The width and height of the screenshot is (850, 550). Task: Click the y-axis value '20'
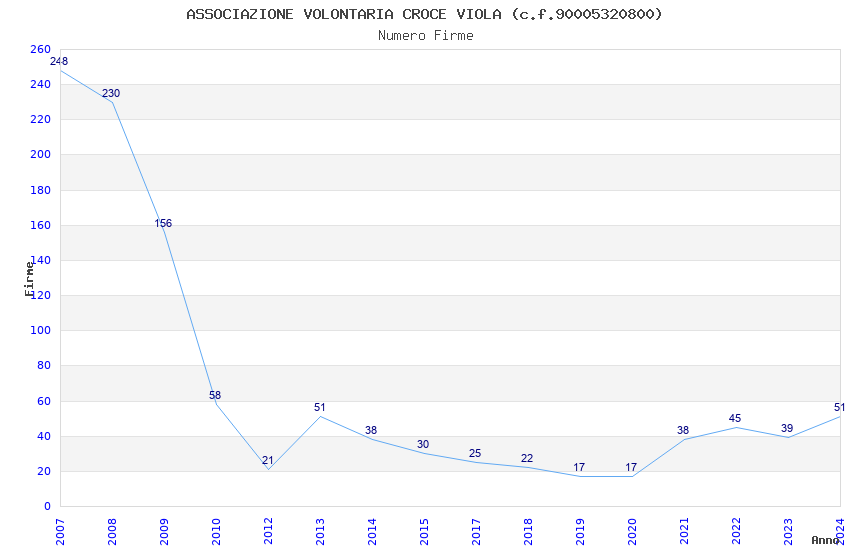(x=44, y=471)
